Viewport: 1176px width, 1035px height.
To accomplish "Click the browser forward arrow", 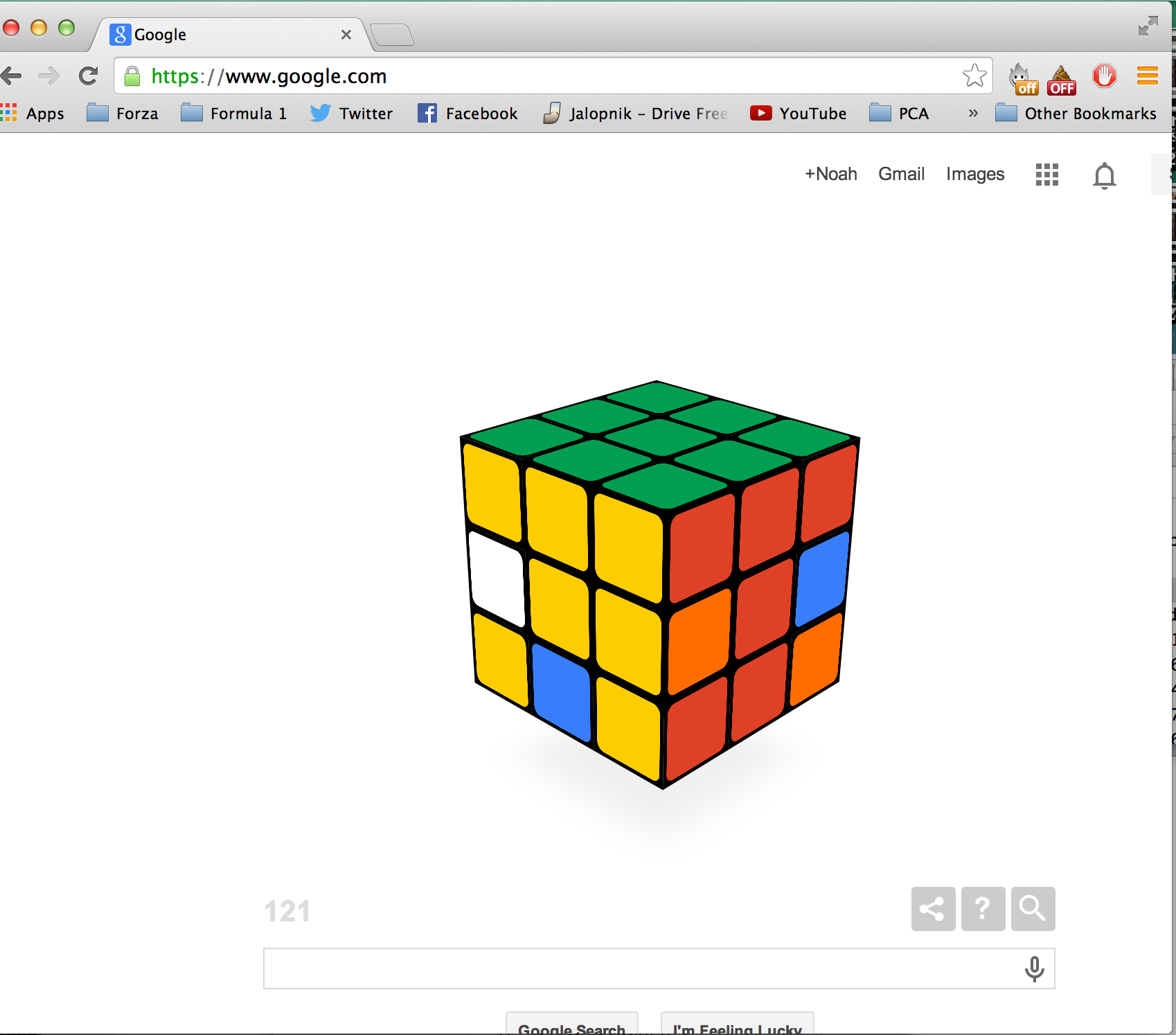I will pos(48,76).
